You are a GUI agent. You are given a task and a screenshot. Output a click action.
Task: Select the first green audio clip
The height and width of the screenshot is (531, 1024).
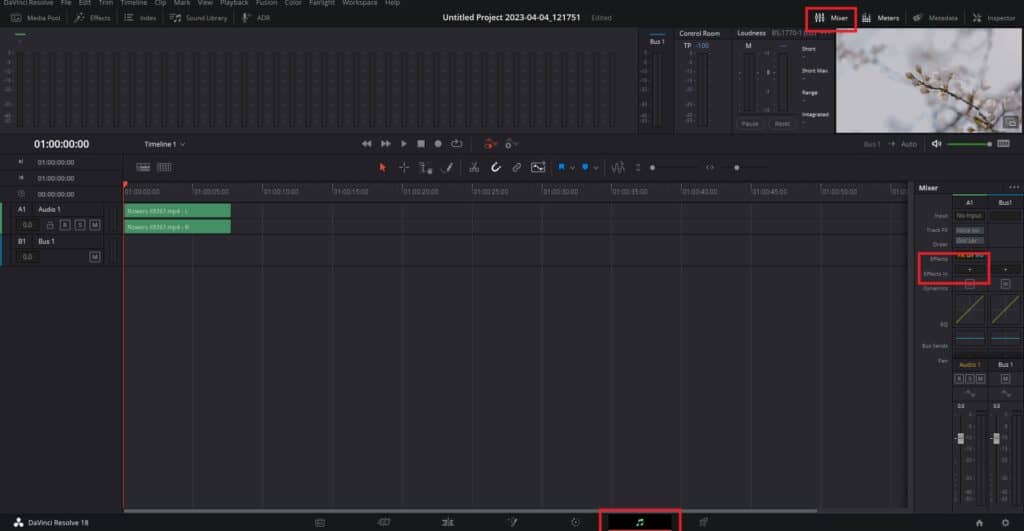click(x=178, y=210)
